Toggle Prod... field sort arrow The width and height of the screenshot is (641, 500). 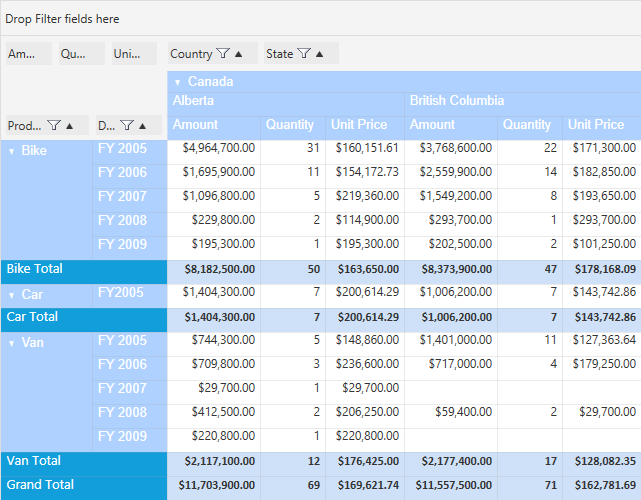(x=69, y=126)
